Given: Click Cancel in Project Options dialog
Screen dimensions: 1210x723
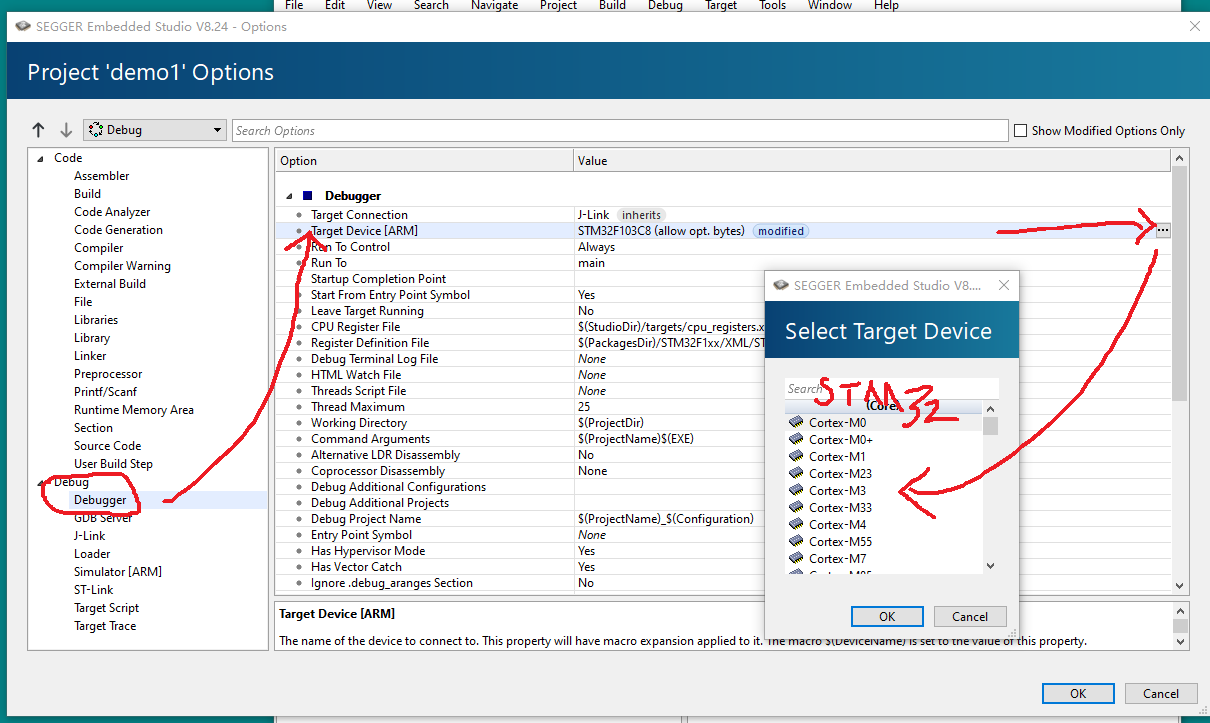Looking at the screenshot, I should point(1161,693).
